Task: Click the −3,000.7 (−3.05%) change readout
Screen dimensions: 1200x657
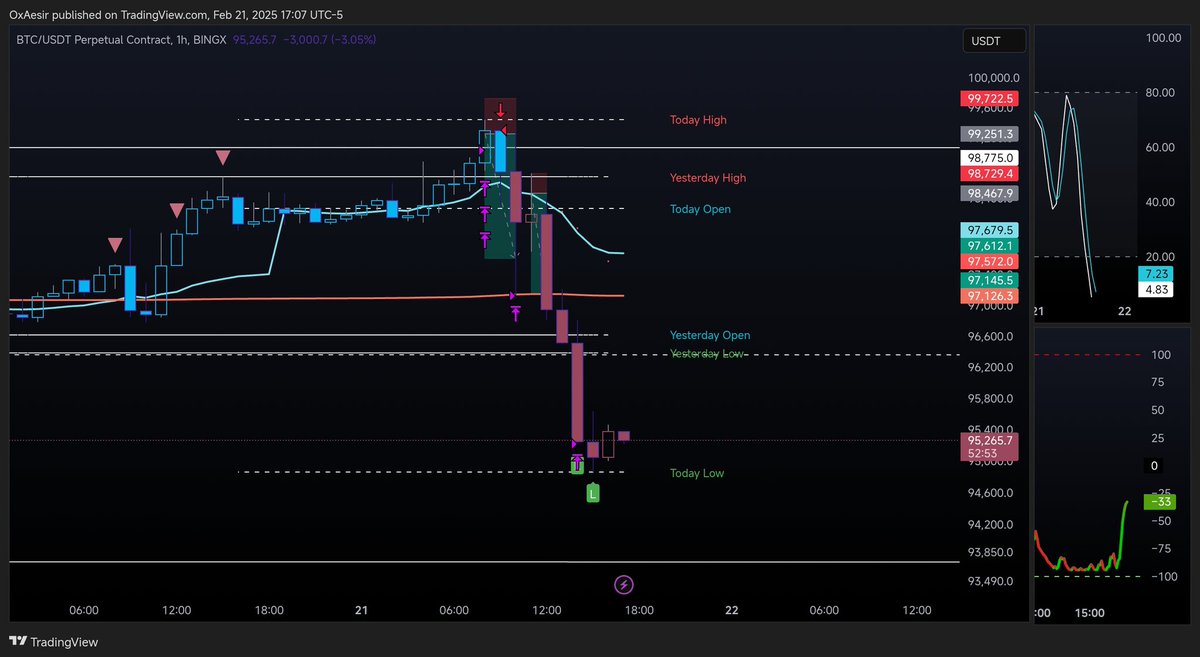Action: click(329, 39)
